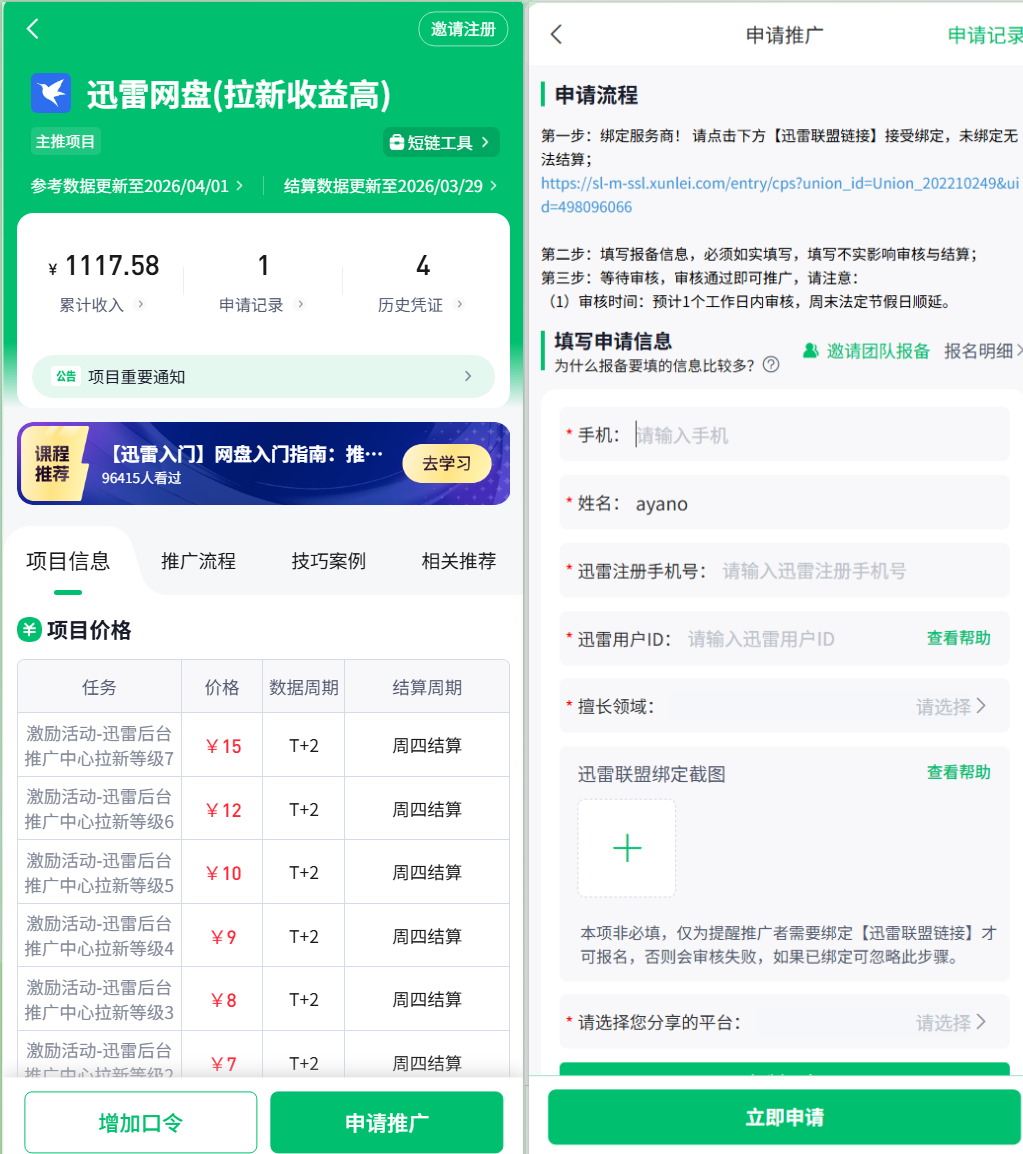
Task: Expand 参考数据更新至2026/04/01 details
Action: [137, 186]
